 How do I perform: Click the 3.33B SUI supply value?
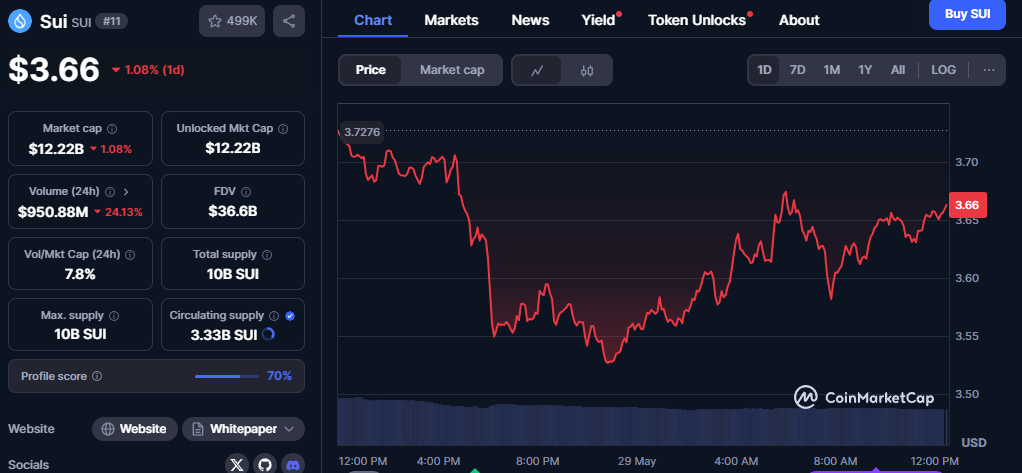tap(224, 336)
